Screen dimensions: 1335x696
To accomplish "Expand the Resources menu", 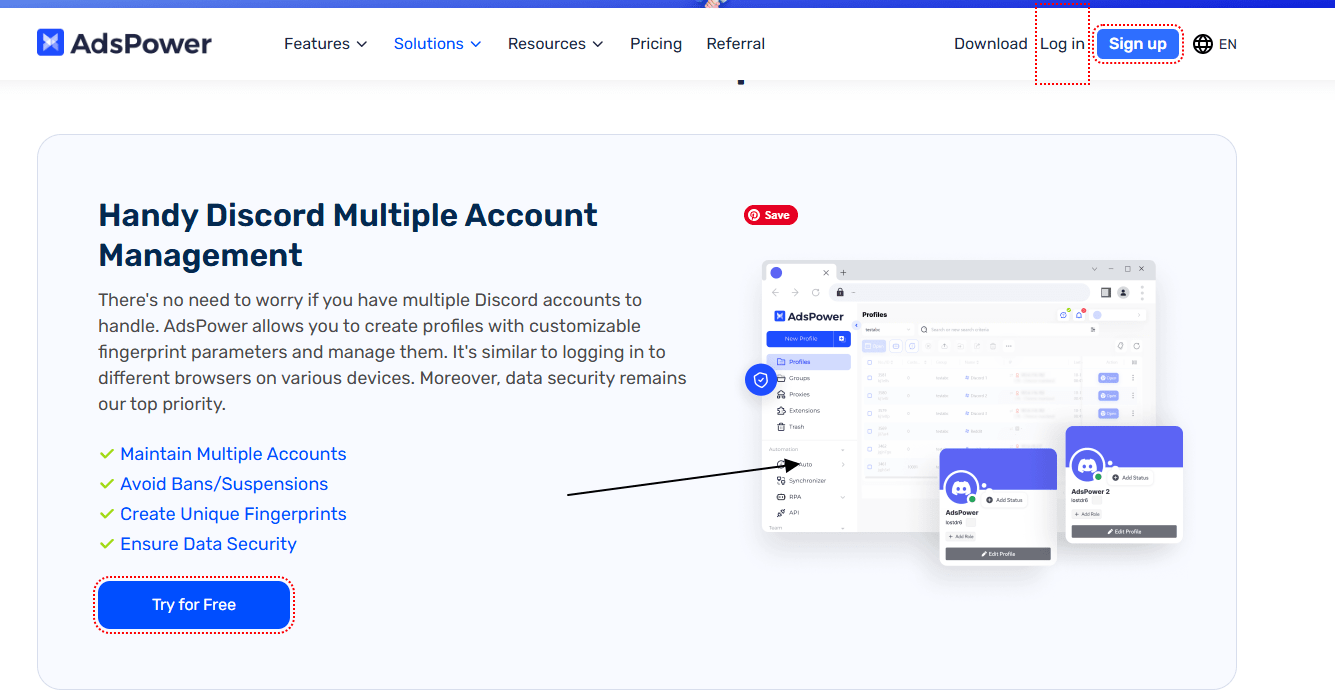I will coord(556,44).
